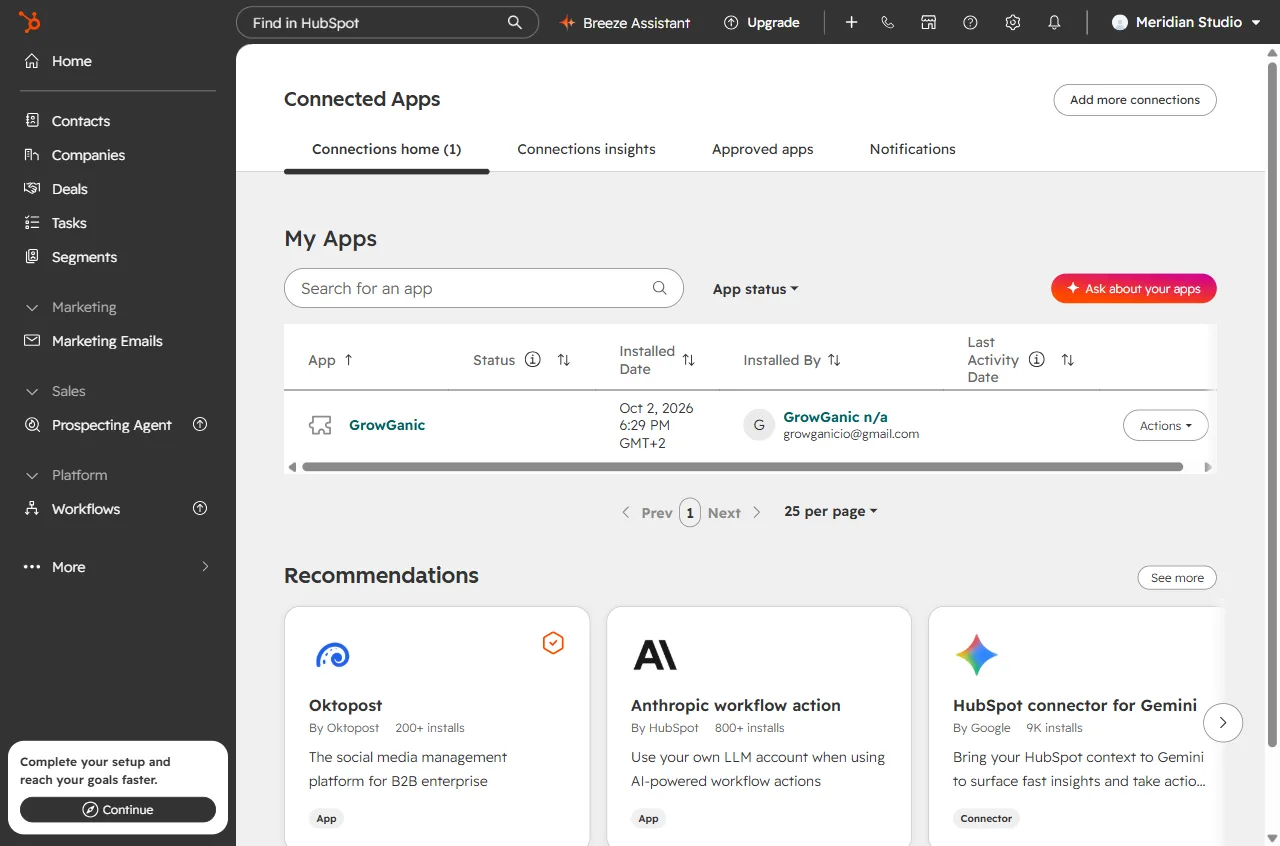Click the GrowGanic puzzle piece app icon

(320, 425)
